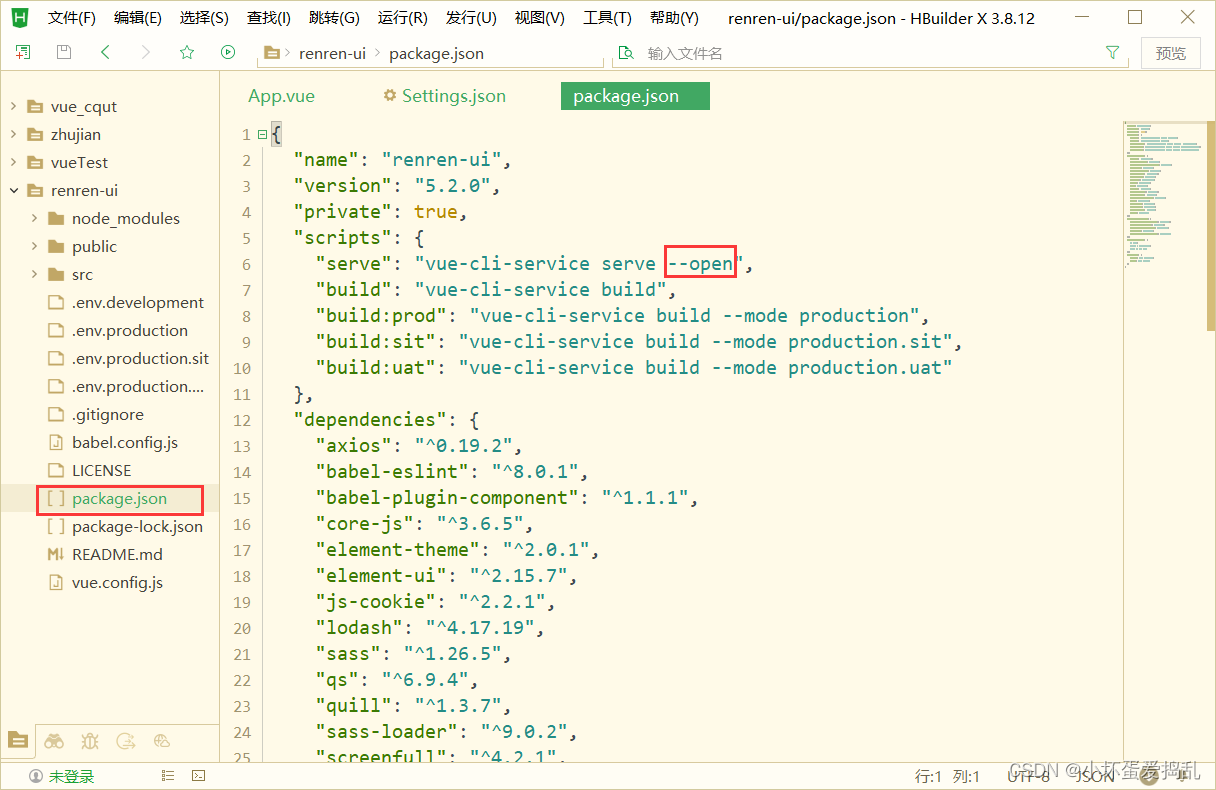Image resolution: width=1216 pixels, height=790 pixels.
Task: Toggle the document outline view icon
Action: tap(166, 774)
